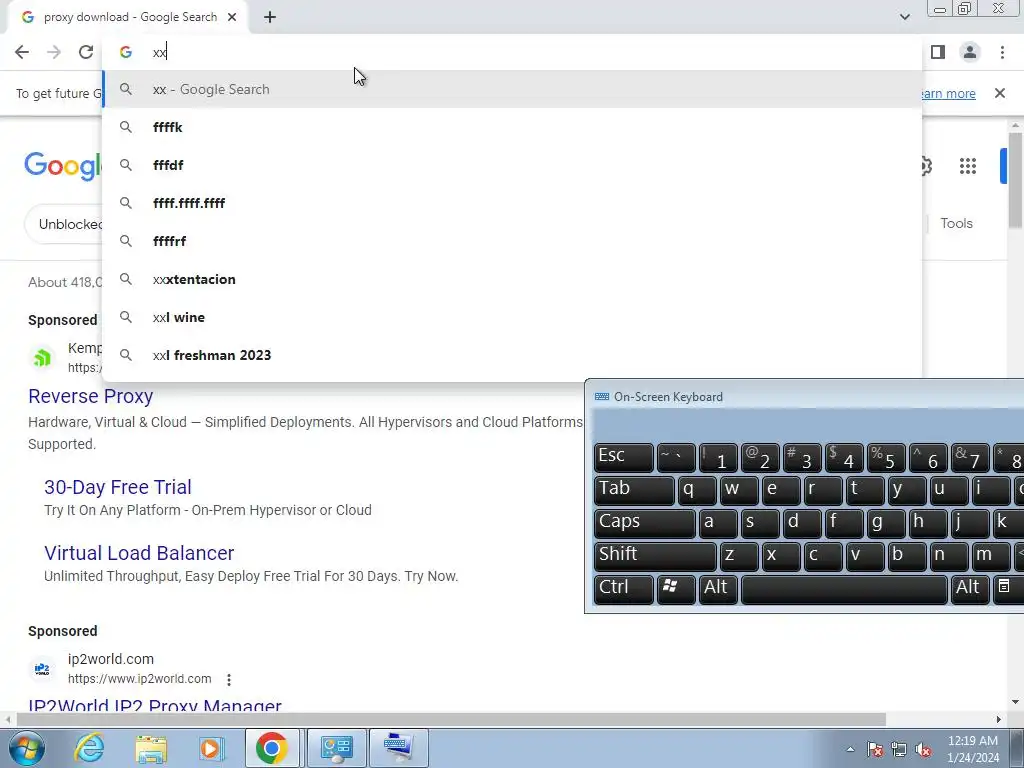Viewport: 1024px width, 768px height.
Task: Choose the 'xxxtentacion' suggestion
Action: pyautogui.click(x=512, y=280)
